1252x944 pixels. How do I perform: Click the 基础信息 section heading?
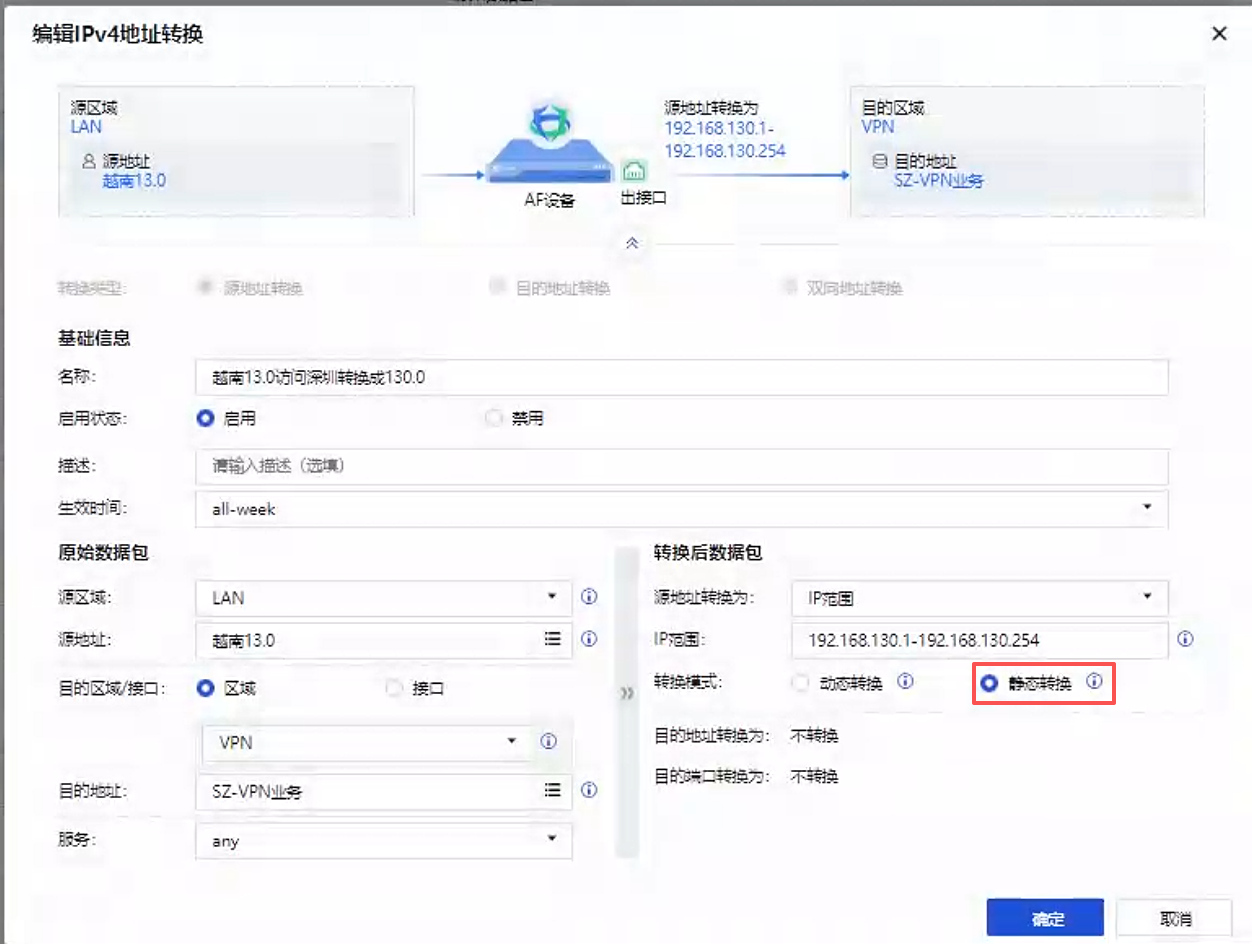pos(94,338)
